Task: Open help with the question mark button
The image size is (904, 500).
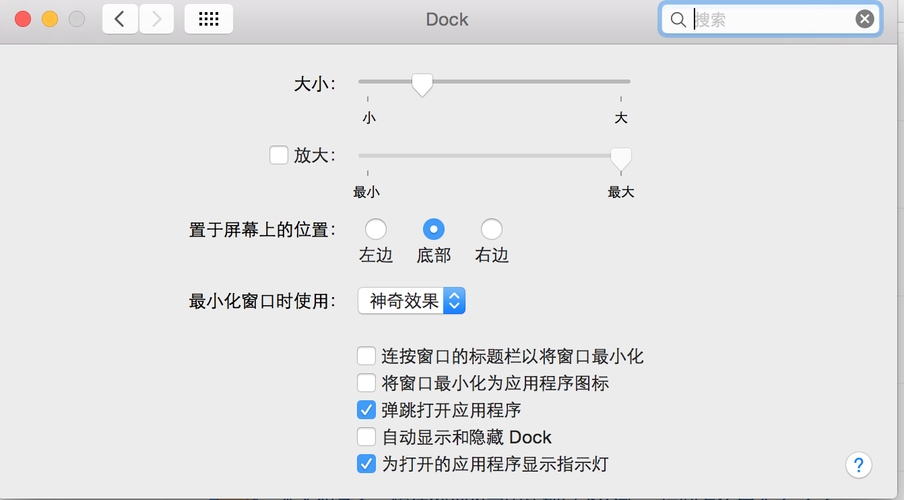Action: 858,465
